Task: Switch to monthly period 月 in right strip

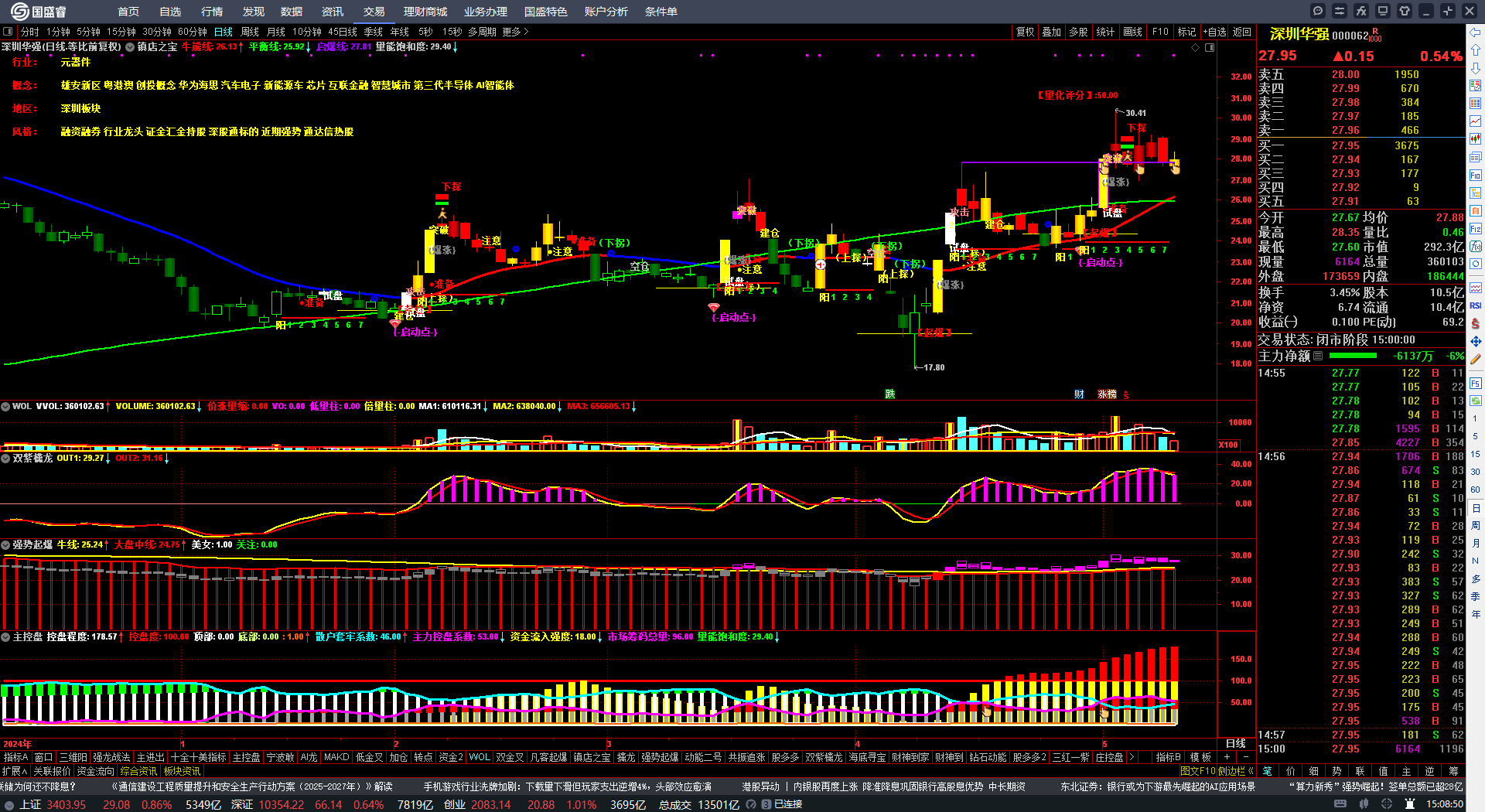Action: point(1476,544)
